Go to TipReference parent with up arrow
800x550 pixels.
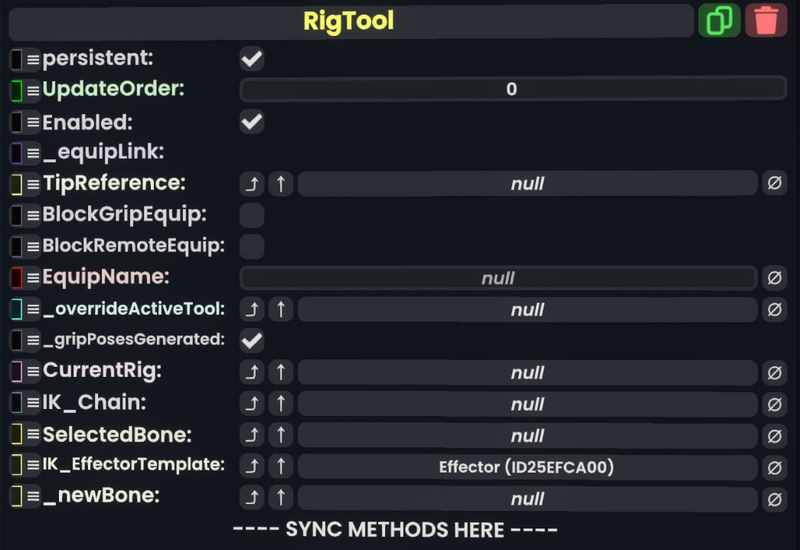281,184
